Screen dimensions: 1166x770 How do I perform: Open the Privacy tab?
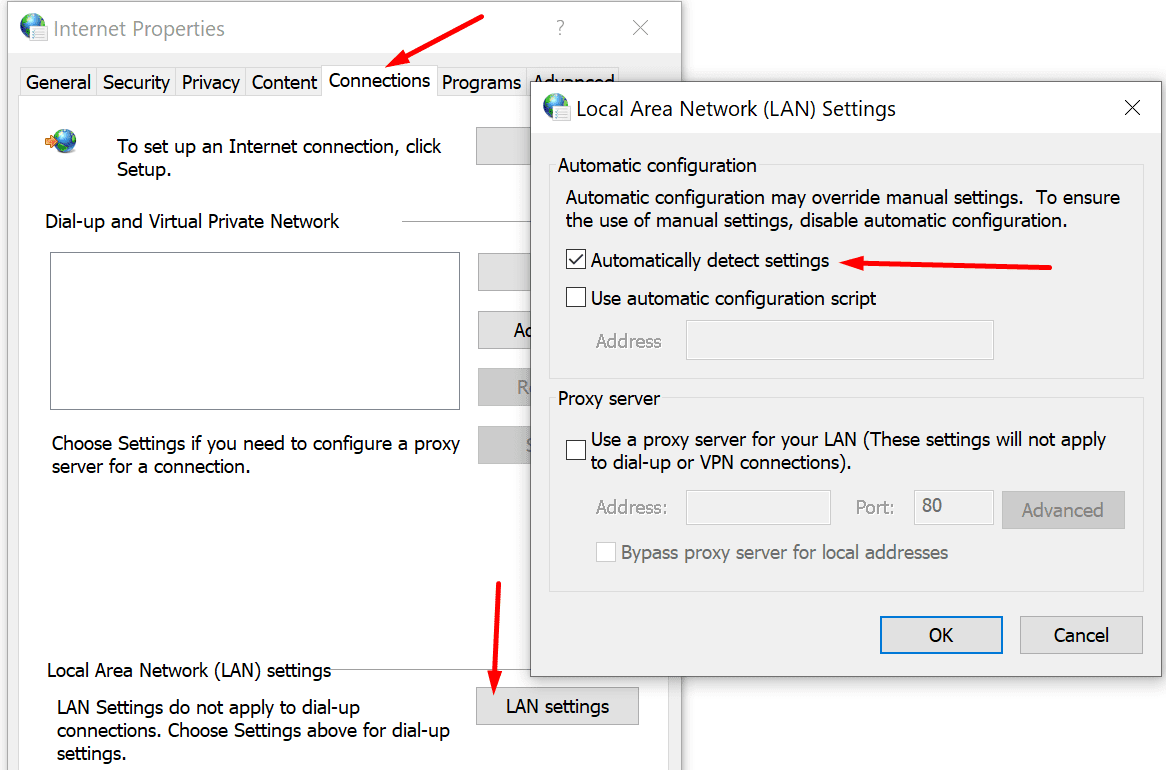(x=210, y=82)
